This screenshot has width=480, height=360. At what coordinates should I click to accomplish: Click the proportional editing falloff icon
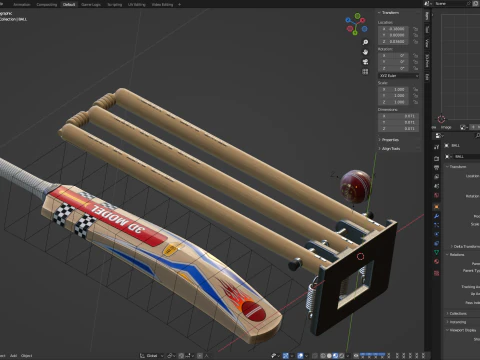click(207, 356)
